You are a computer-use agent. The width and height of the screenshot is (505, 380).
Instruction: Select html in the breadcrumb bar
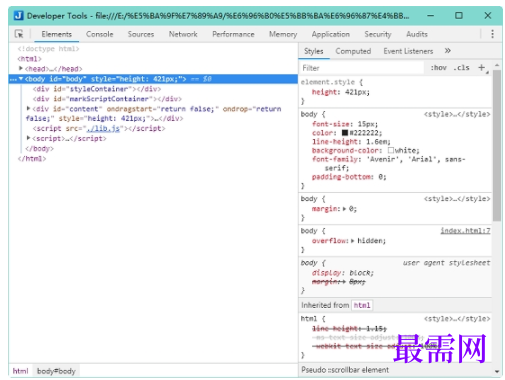coord(20,371)
